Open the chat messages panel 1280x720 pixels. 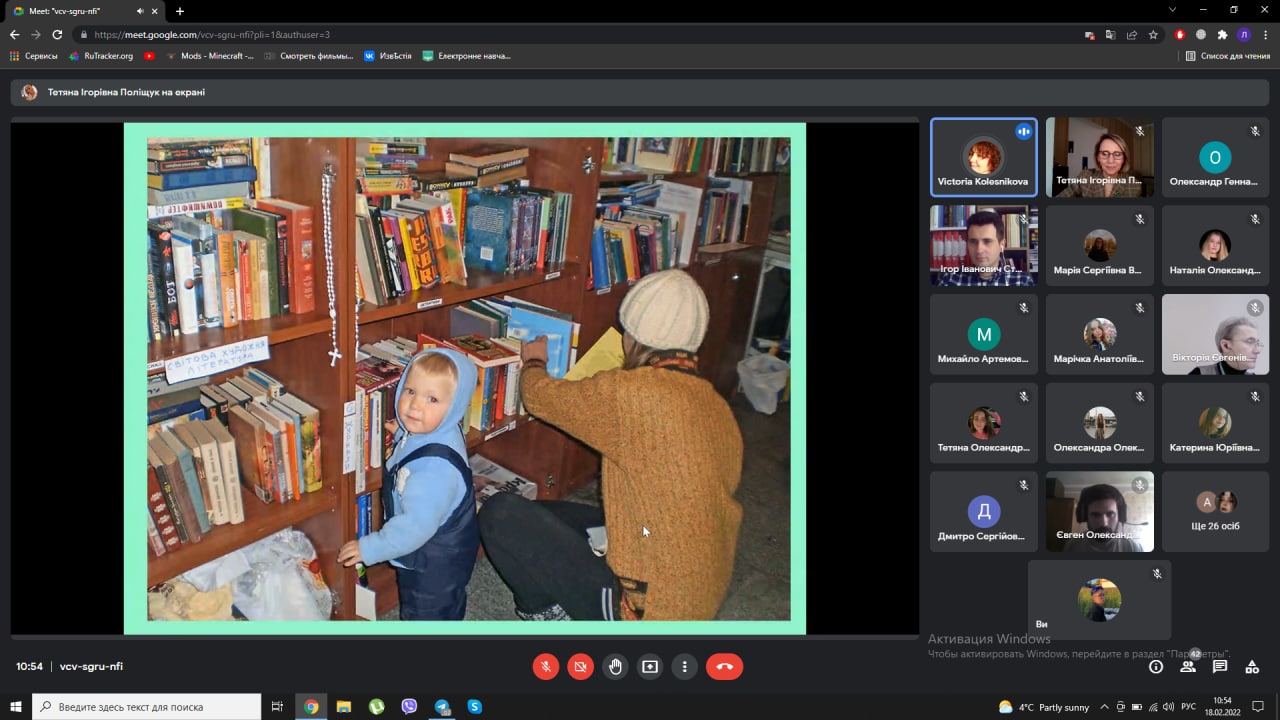[1220, 667]
